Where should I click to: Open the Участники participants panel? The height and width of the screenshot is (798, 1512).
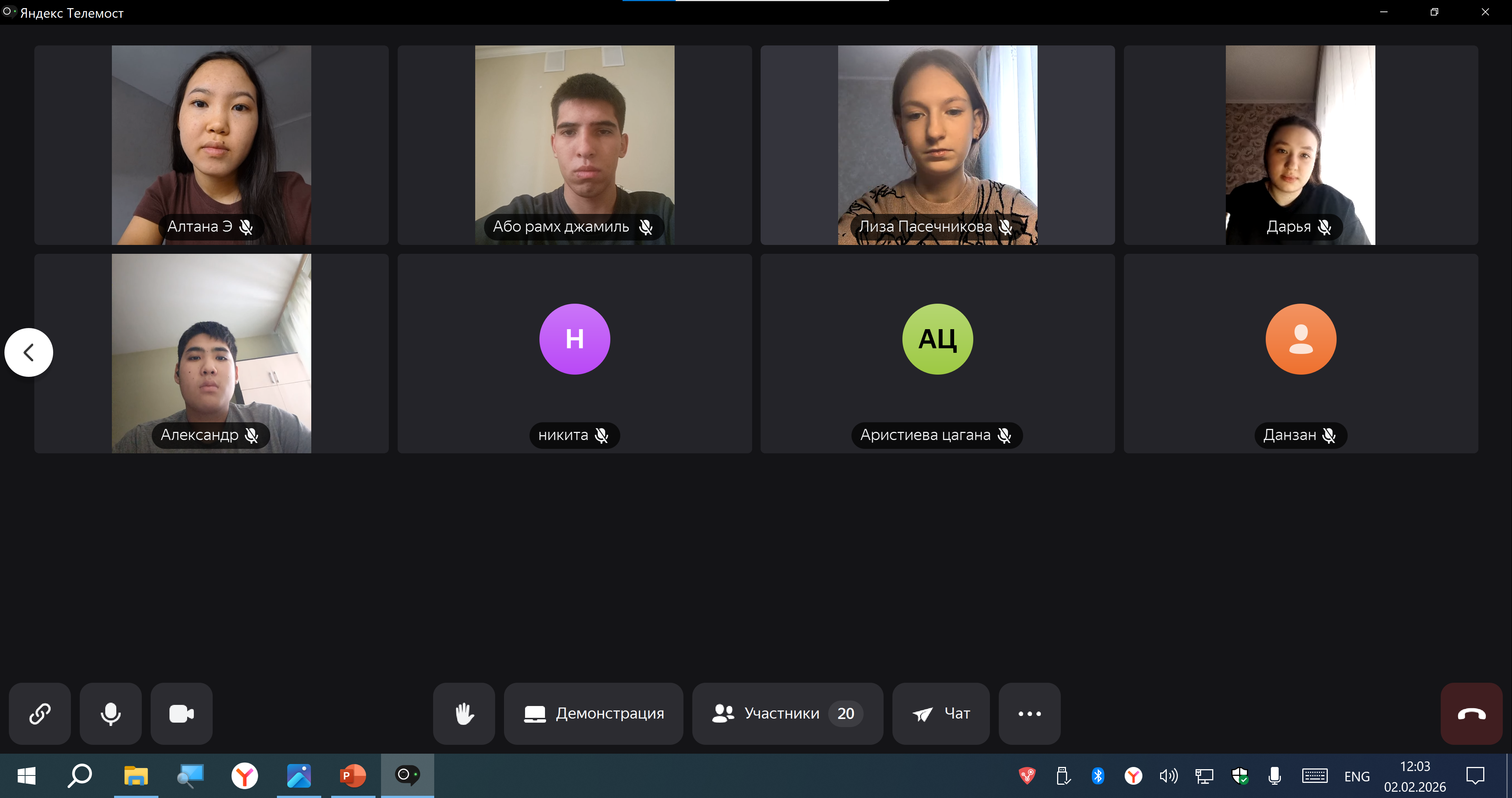click(x=787, y=713)
